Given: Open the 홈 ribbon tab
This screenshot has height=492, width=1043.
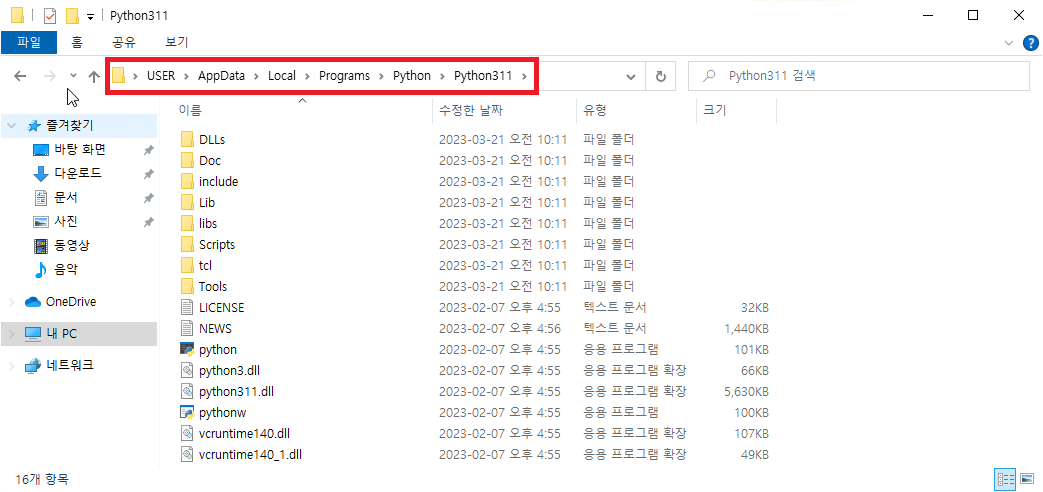Looking at the screenshot, I should pos(77,43).
